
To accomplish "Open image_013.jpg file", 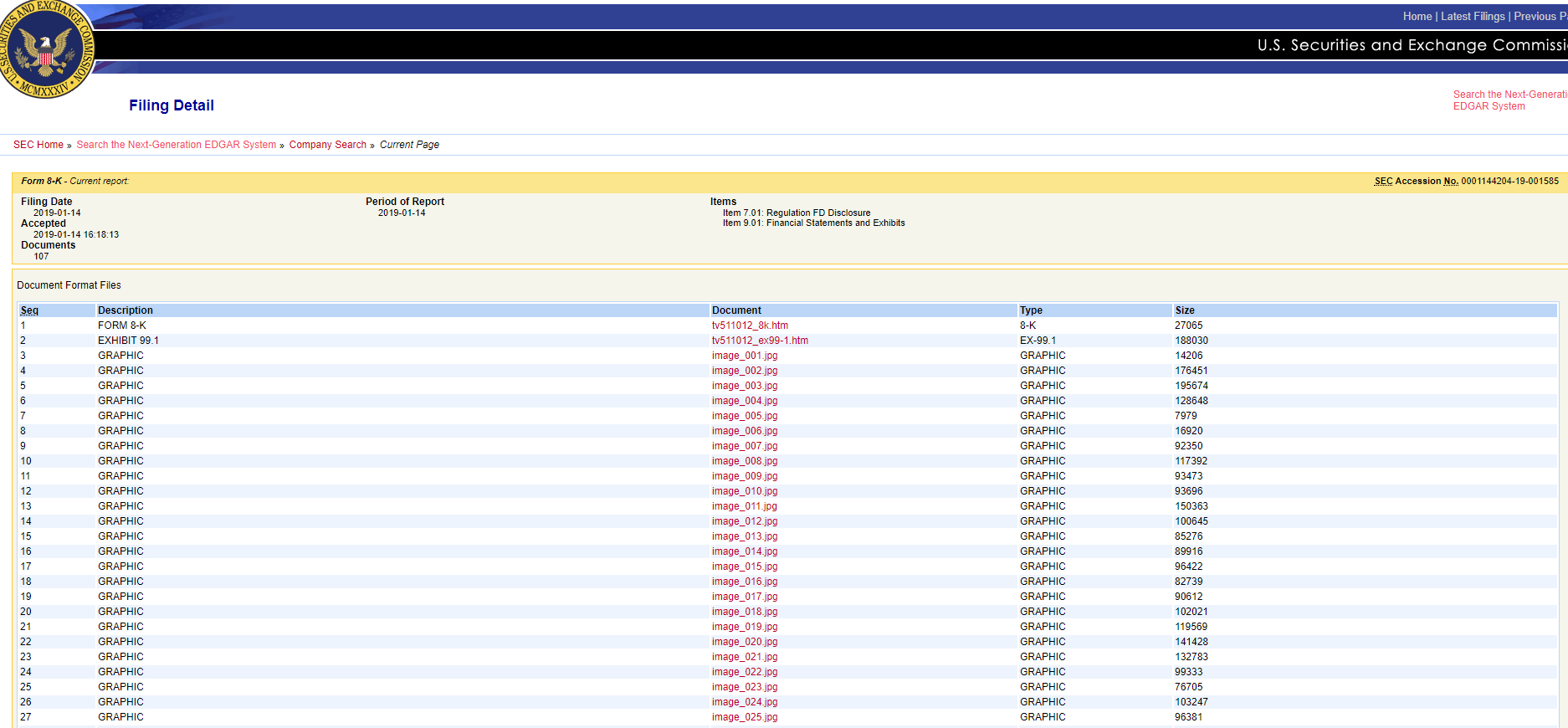I will click(x=745, y=536).
